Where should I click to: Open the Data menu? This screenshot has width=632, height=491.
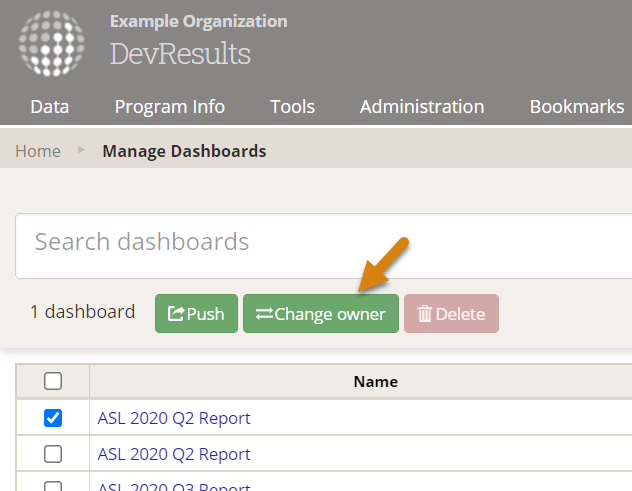(x=50, y=107)
